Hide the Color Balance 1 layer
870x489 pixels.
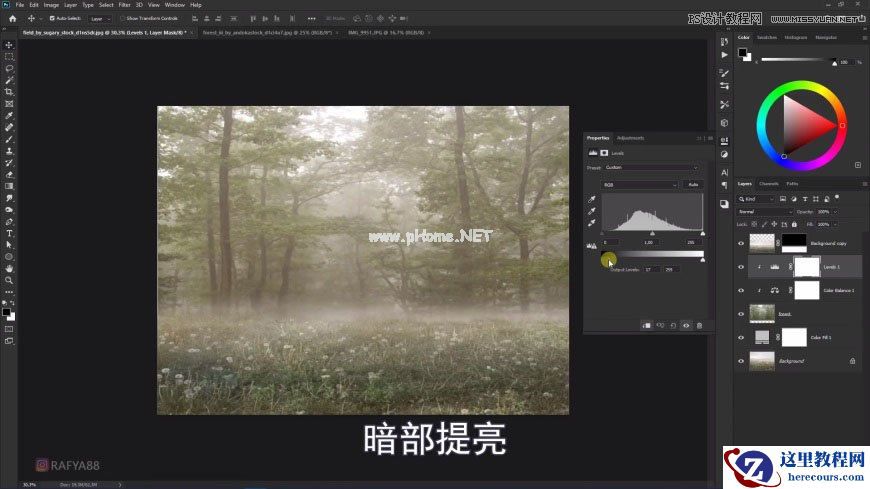click(x=741, y=290)
